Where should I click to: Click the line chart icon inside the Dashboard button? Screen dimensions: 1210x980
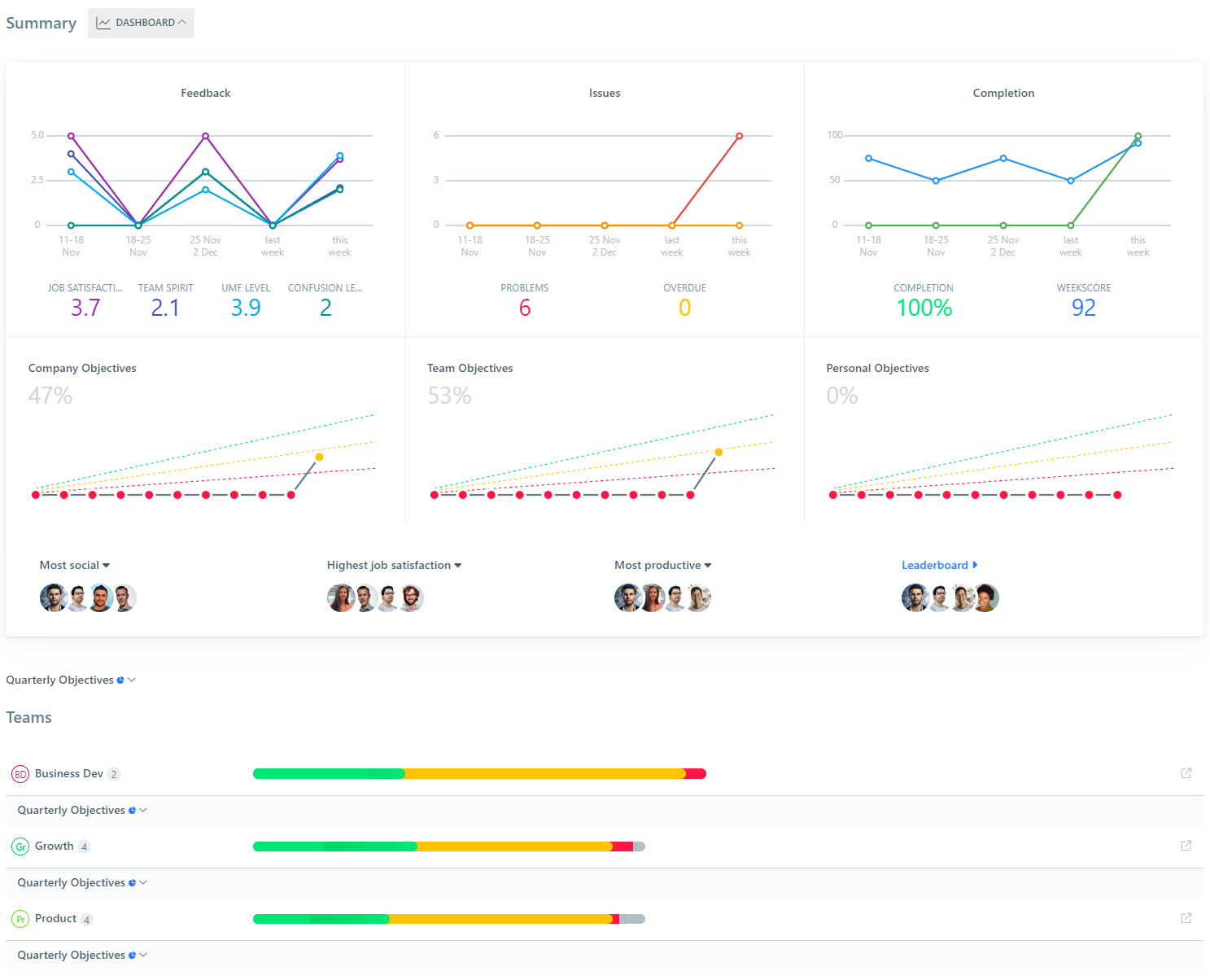[x=103, y=23]
